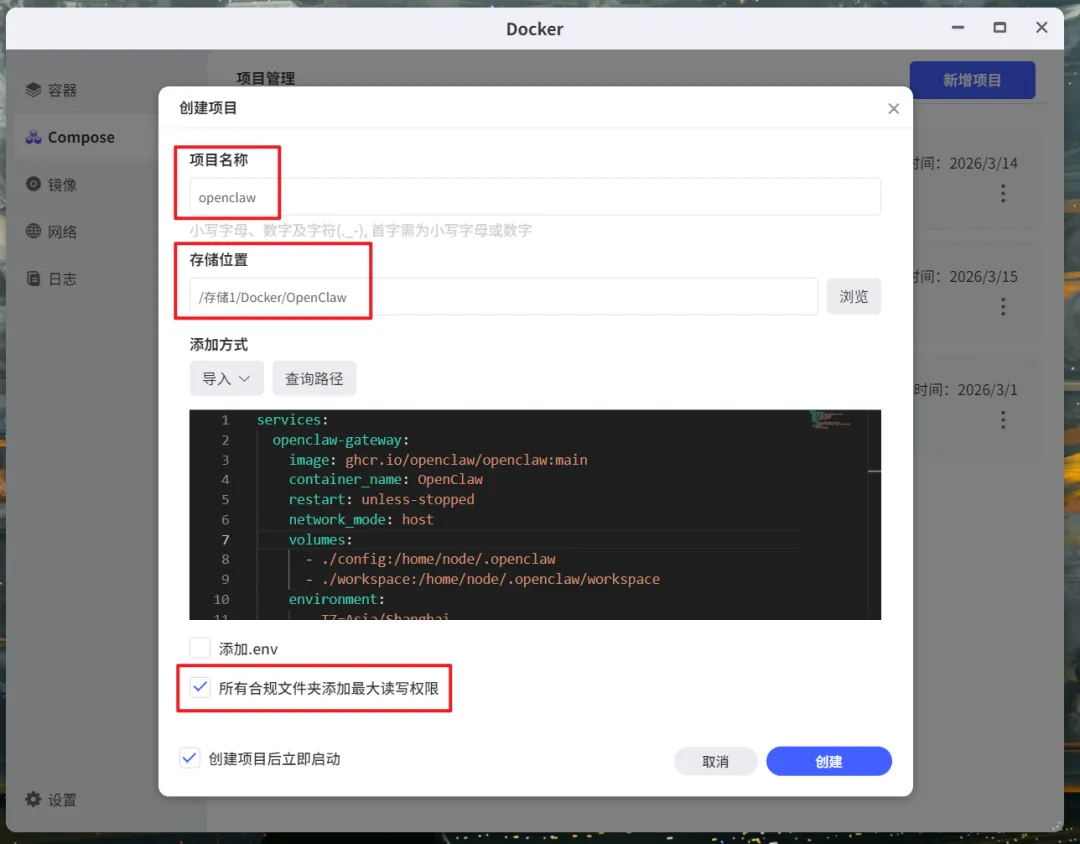
Task: Open more options for the 2026/3/14 project
Action: pyautogui.click(x=1003, y=194)
